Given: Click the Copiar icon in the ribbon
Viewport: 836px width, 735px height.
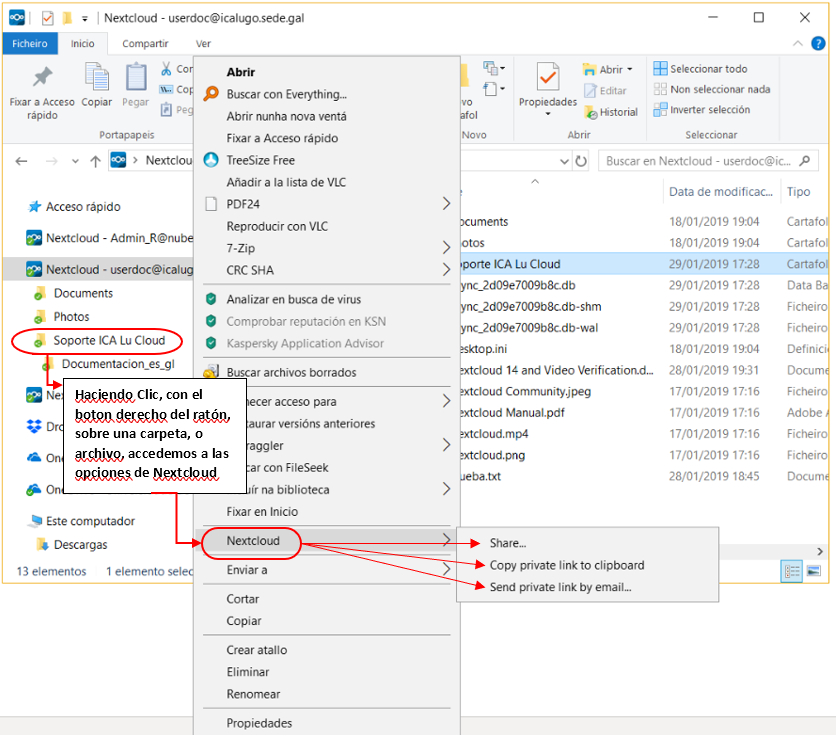Looking at the screenshot, I should click(97, 78).
